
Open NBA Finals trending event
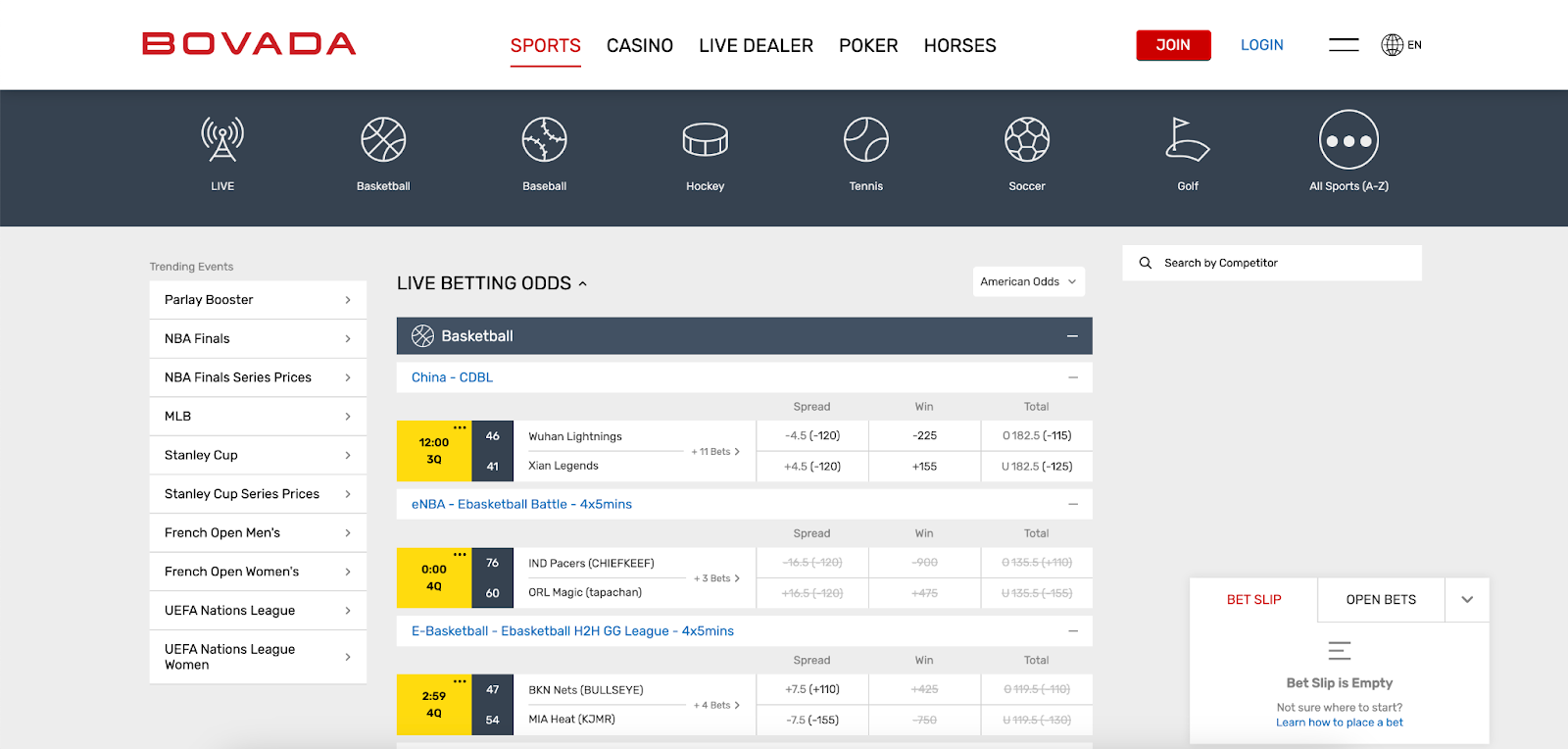[258, 338]
